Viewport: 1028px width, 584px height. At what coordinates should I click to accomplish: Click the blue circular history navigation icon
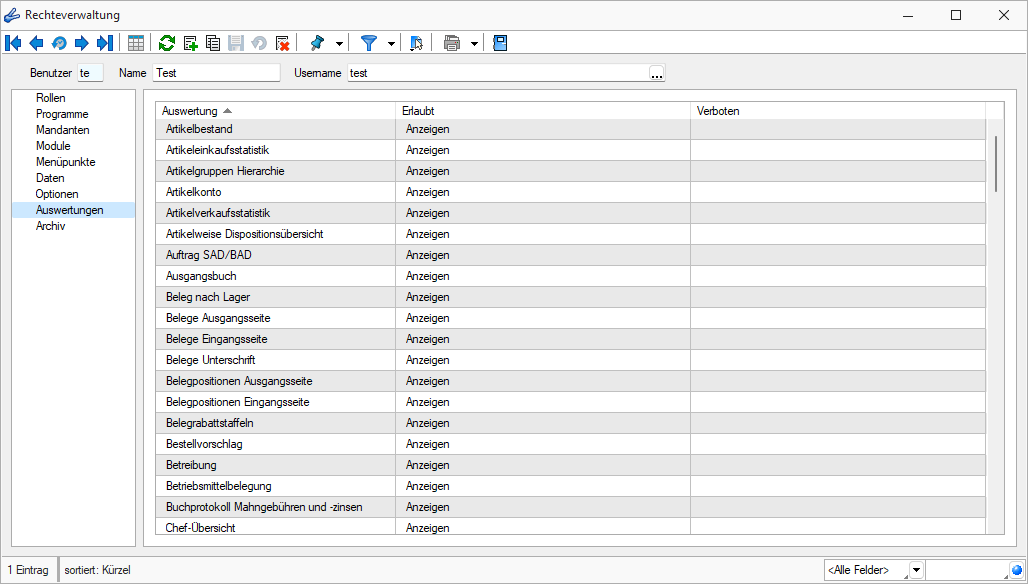coord(59,43)
